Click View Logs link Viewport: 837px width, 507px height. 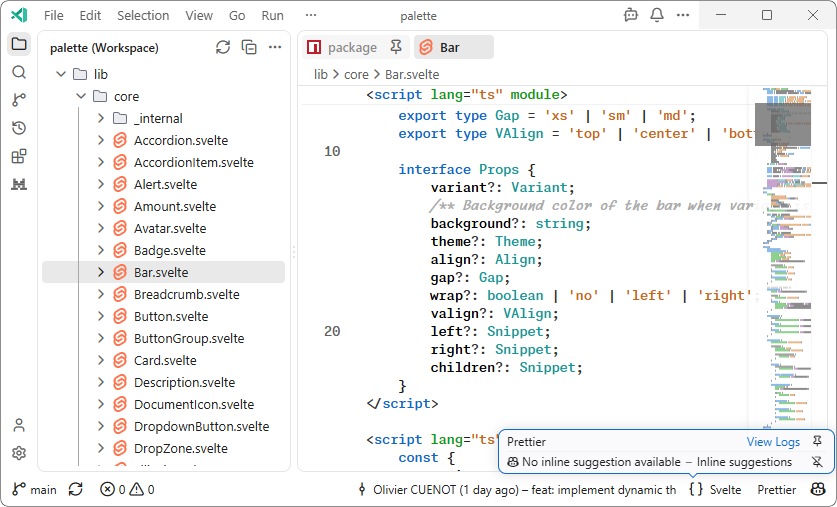point(773,441)
